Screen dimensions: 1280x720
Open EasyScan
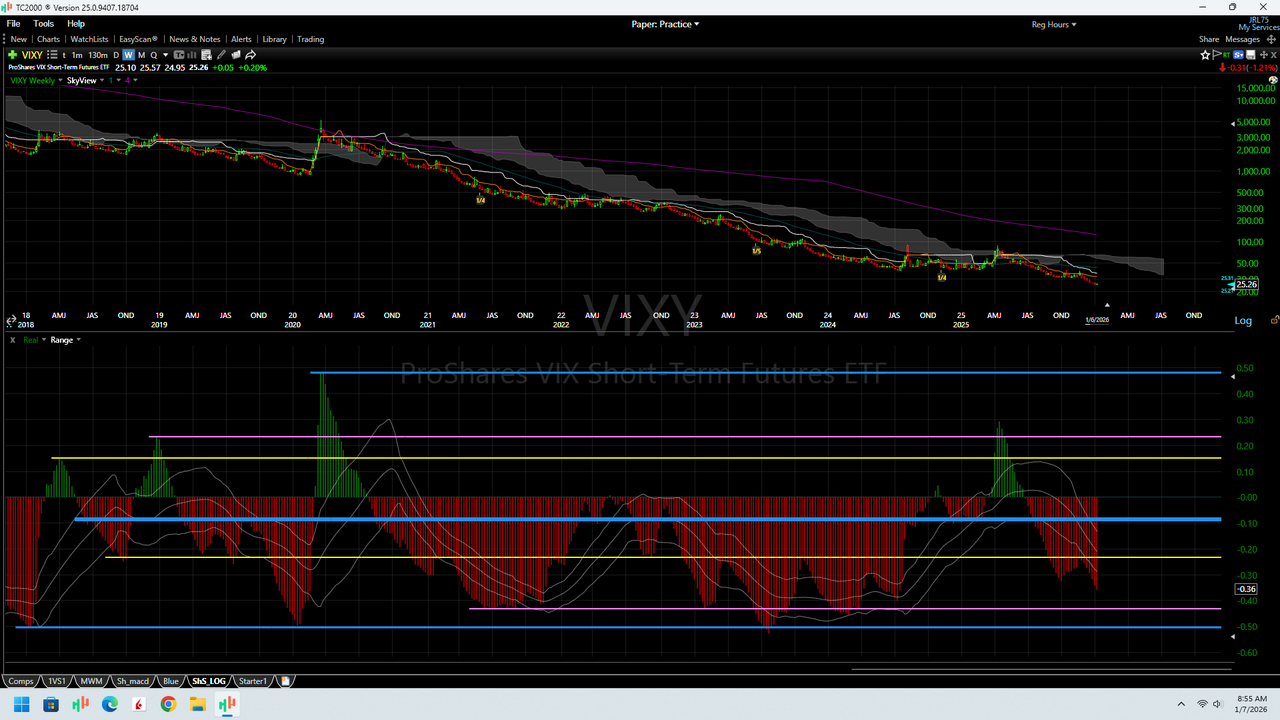pos(139,39)
